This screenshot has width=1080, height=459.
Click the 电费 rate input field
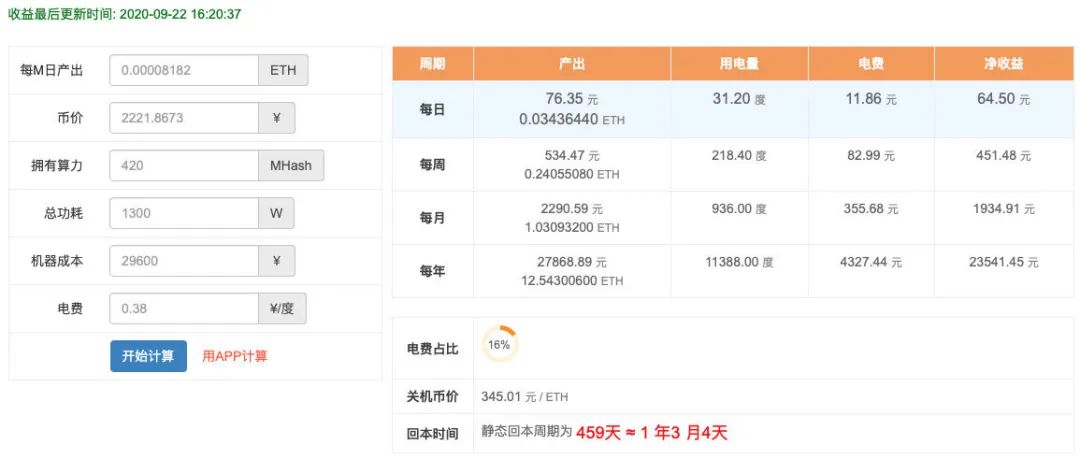tap(184, 308)
